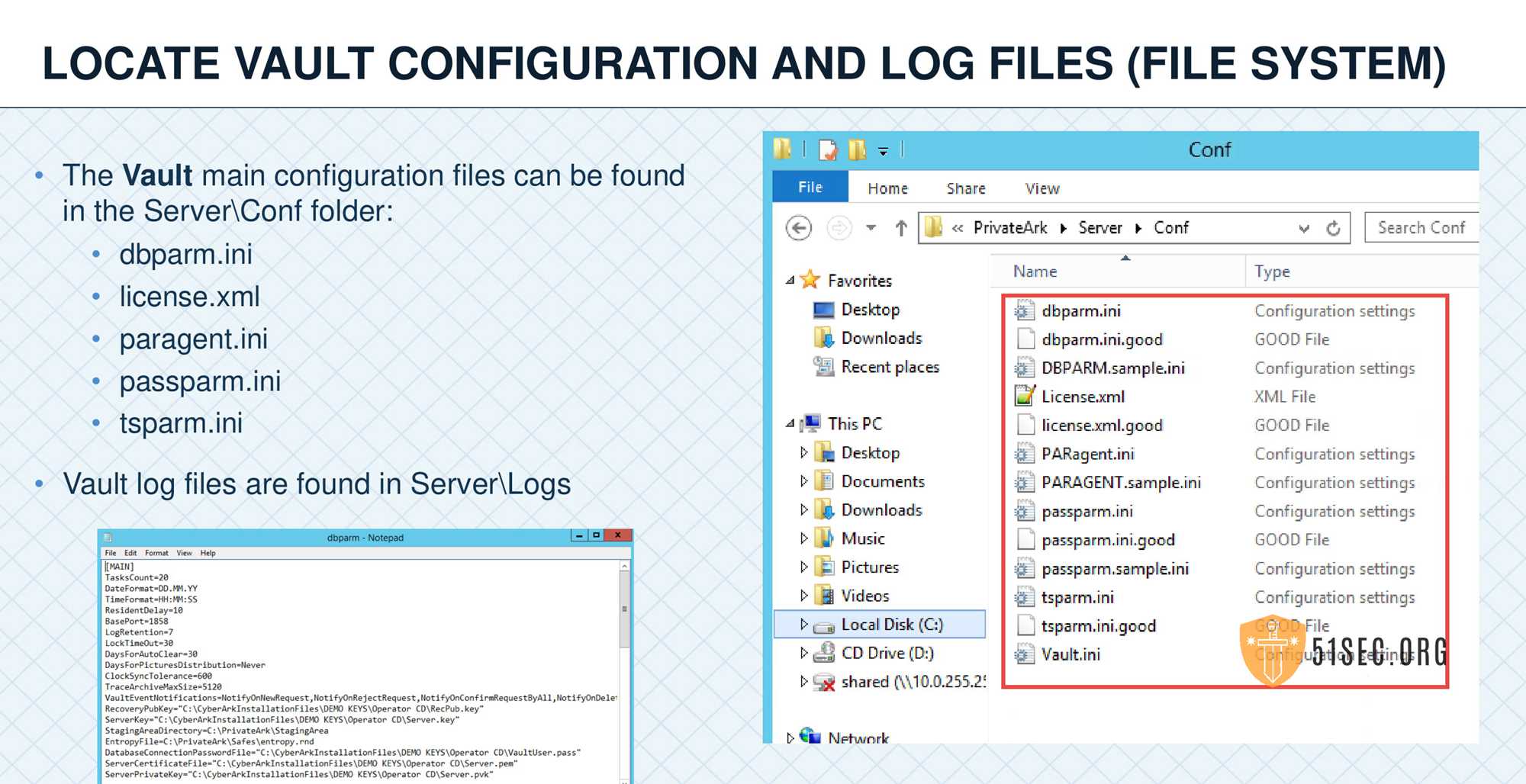1526x784 pixels.
Task: Click the Properties icon in quick access toolbar
Action: pos(828,149)
